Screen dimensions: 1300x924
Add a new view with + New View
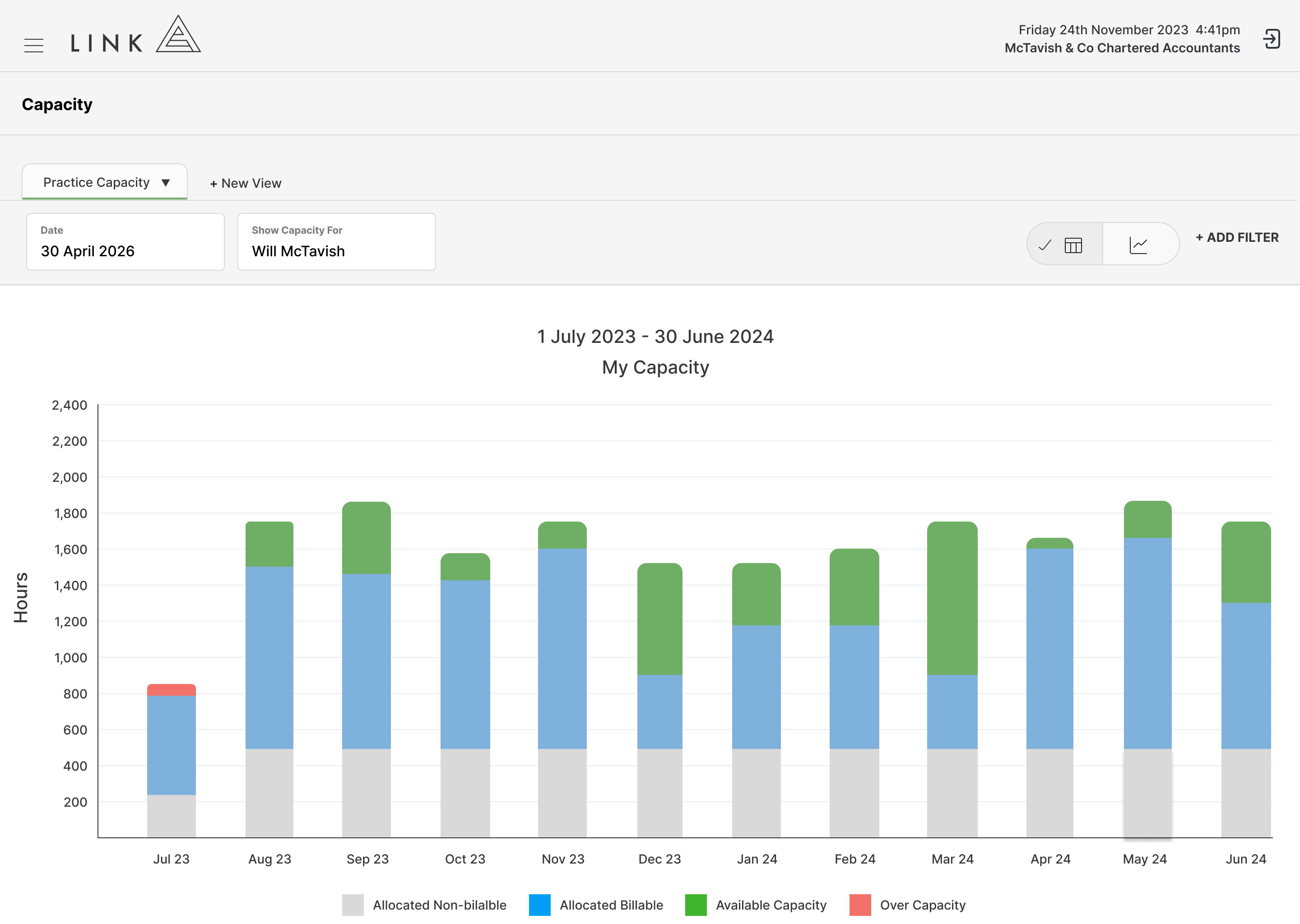245,183
